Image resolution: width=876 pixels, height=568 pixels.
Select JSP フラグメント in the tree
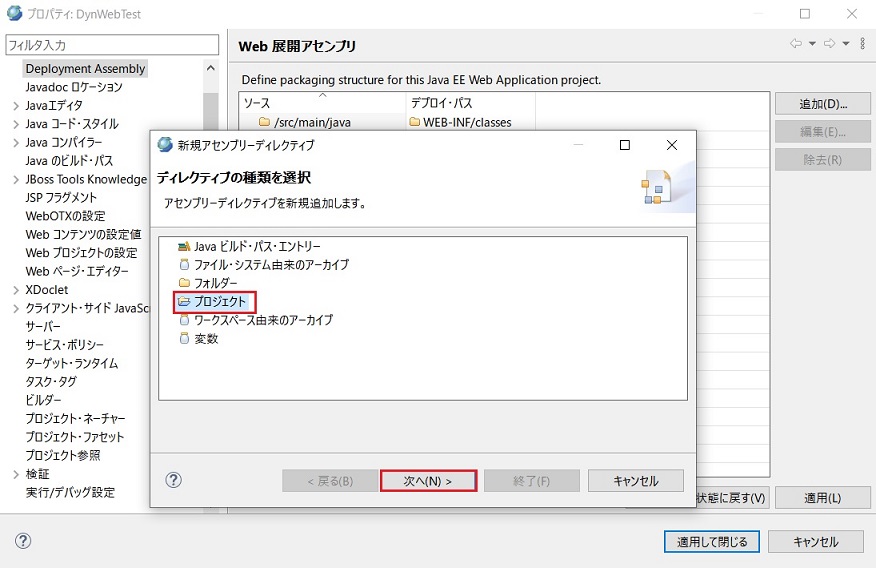(61, 198)
